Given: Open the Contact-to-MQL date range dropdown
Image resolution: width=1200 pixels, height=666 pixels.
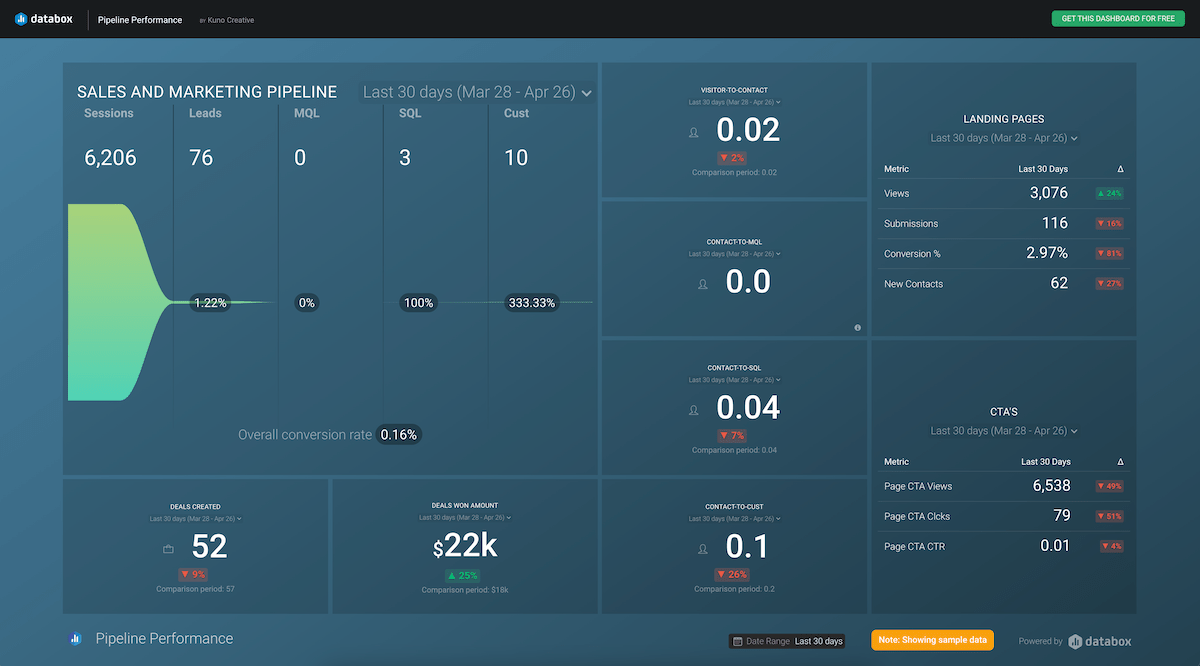Looking at the screenshot, I should point(734,254).
